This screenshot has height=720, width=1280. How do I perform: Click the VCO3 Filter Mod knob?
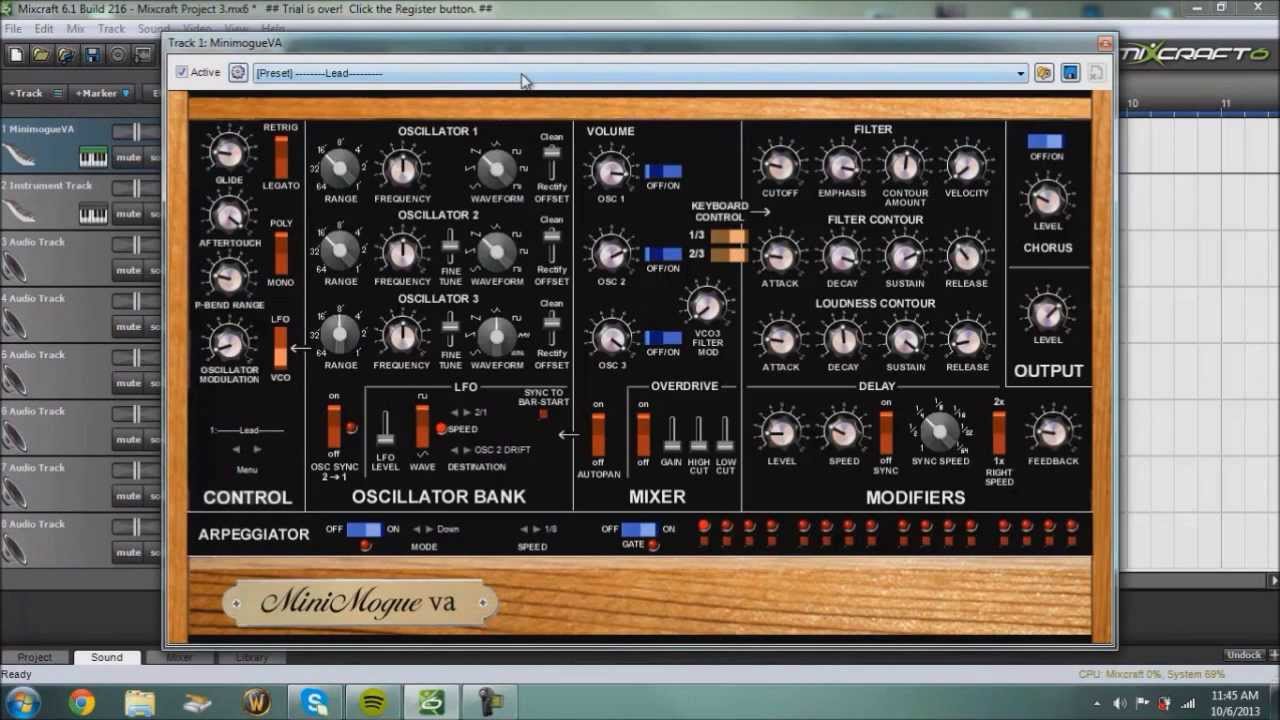(707, 306)
